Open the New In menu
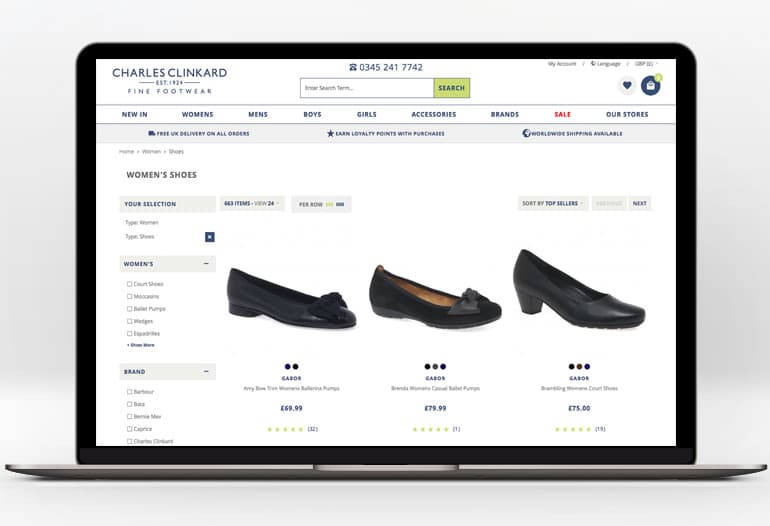 [x=135, y=114]
